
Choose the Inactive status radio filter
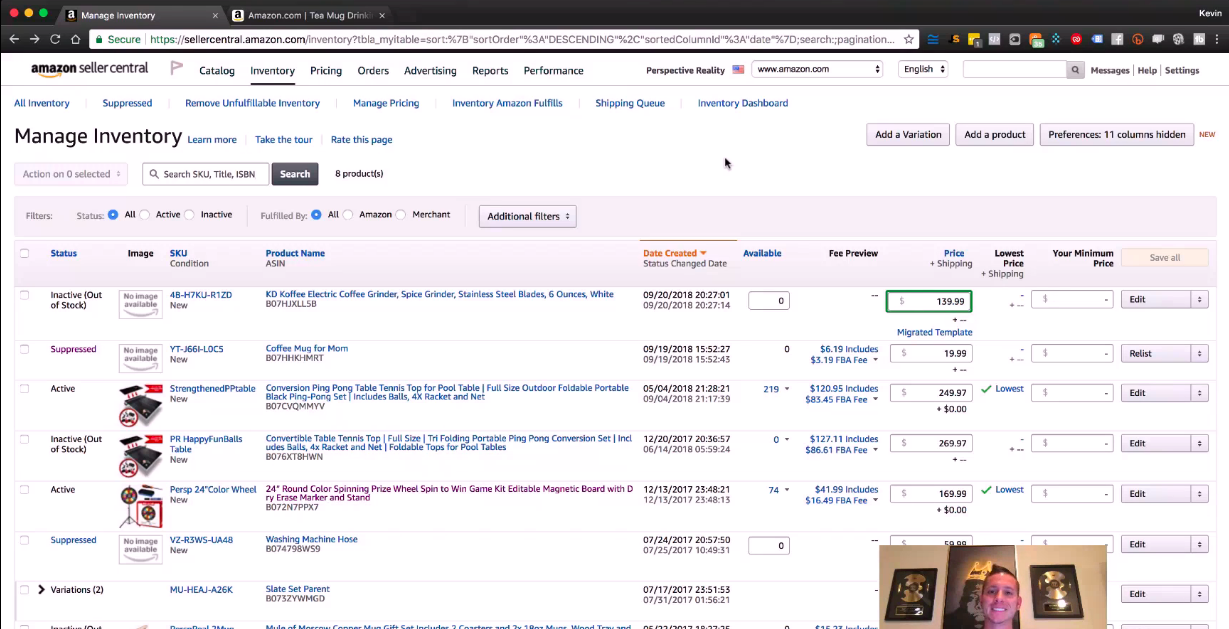190,214
